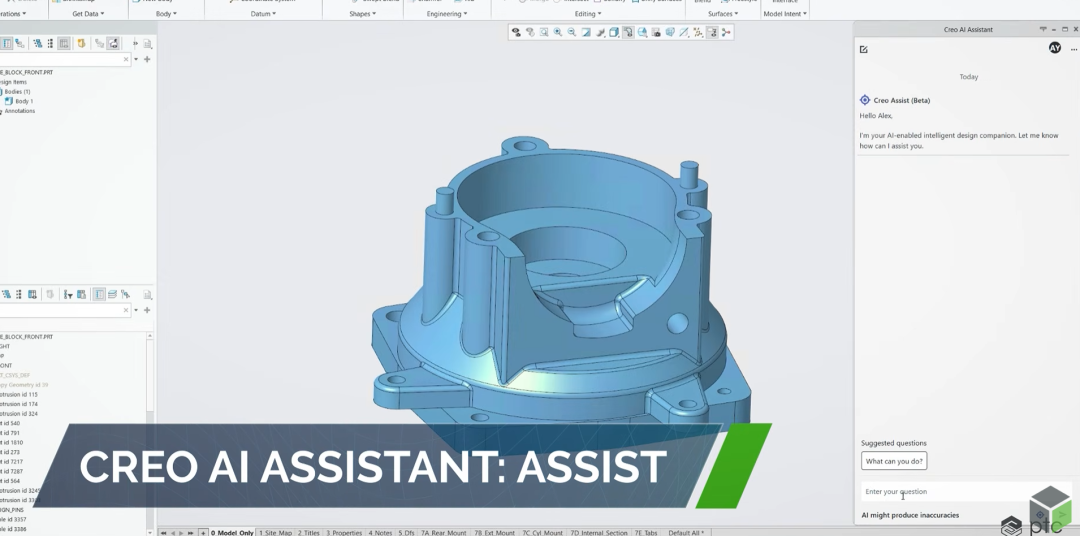Open the AI Assistant more options ellipsis
Screen dimensions: 1080x536
pyautogui.click(x=1073, y=50)
